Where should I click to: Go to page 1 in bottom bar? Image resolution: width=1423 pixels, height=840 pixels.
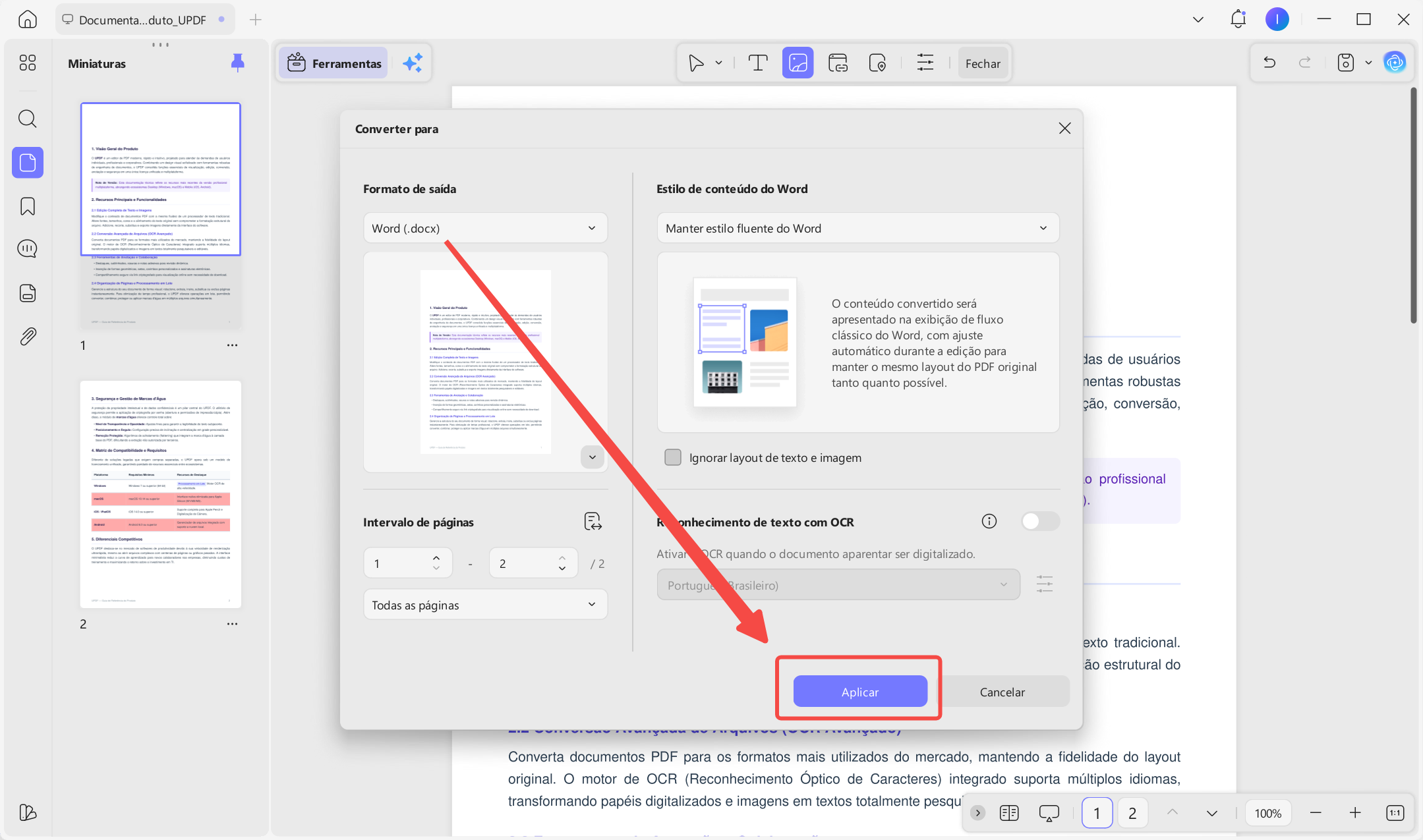[1096, 813]
